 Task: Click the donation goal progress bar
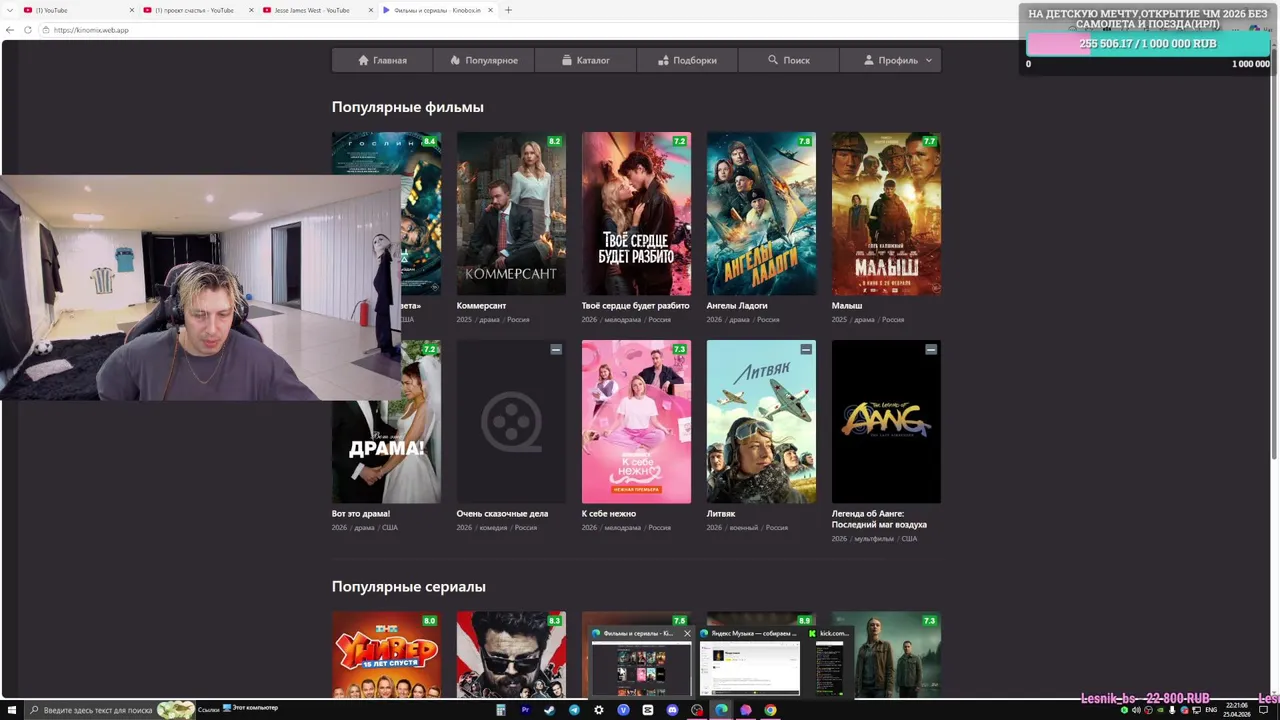pyautogui.click(x=1148, y=44)
